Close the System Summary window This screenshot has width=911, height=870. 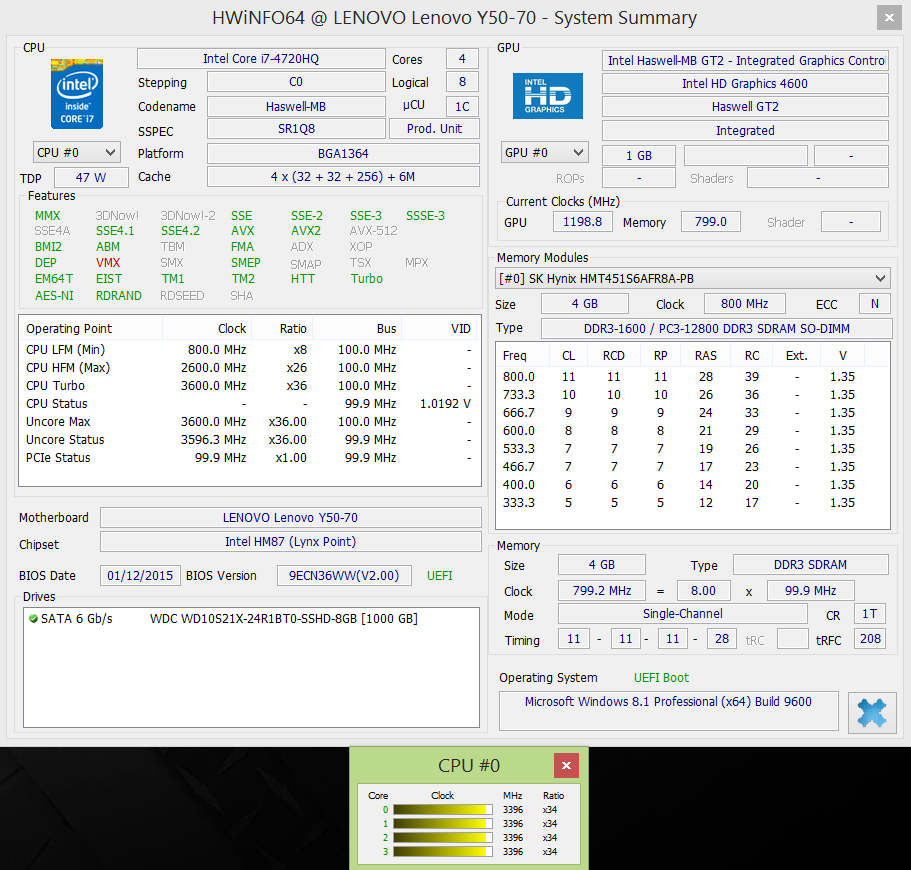(889, 17)
